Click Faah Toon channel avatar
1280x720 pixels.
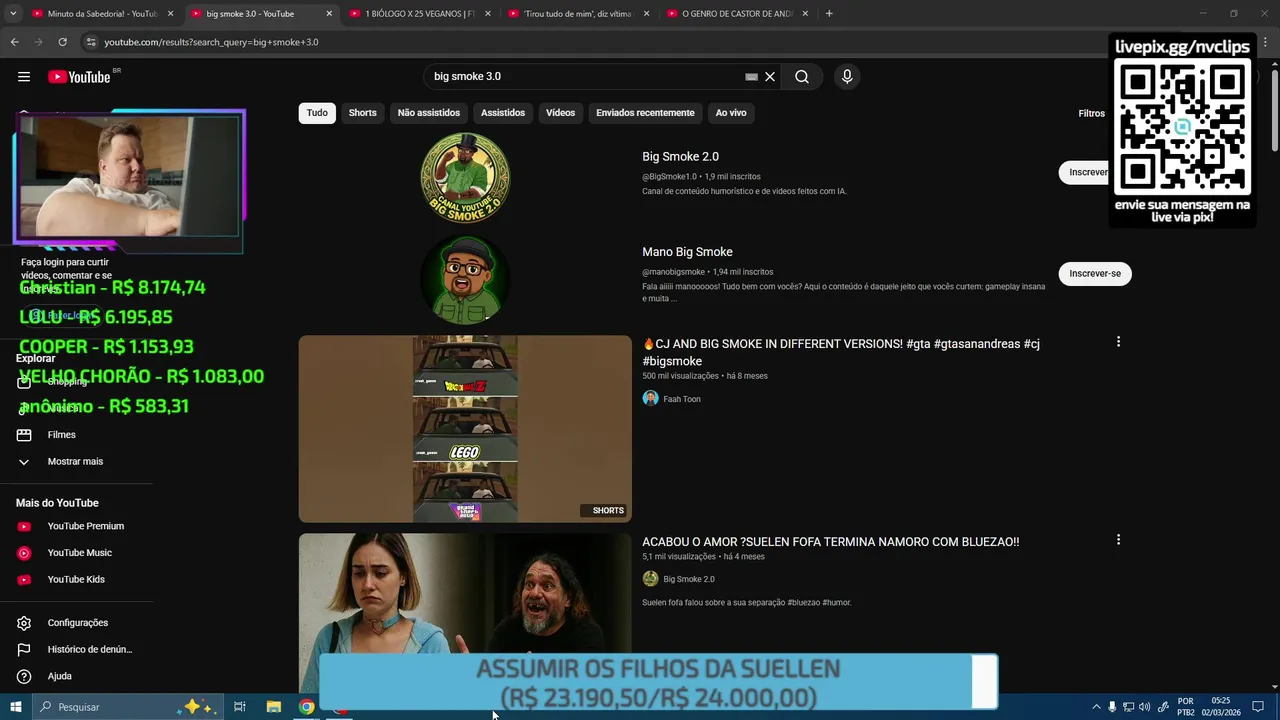click(650, 399)
